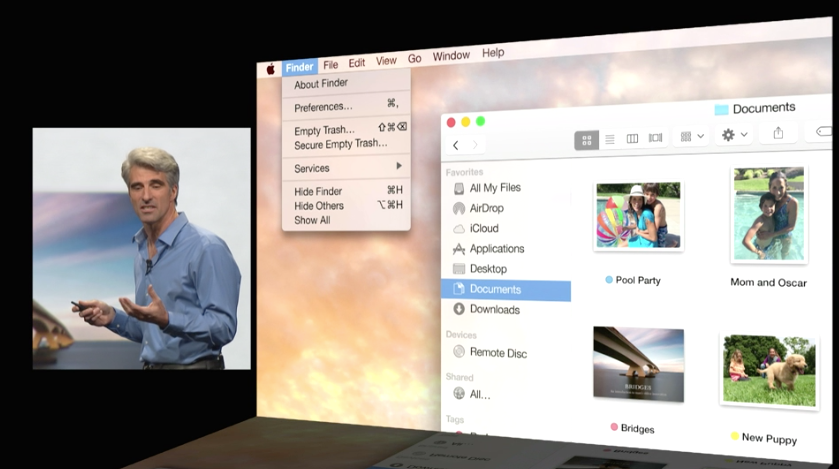
Task: Open the gear Action menu dropdown
Action: click(x=734, y=135)
